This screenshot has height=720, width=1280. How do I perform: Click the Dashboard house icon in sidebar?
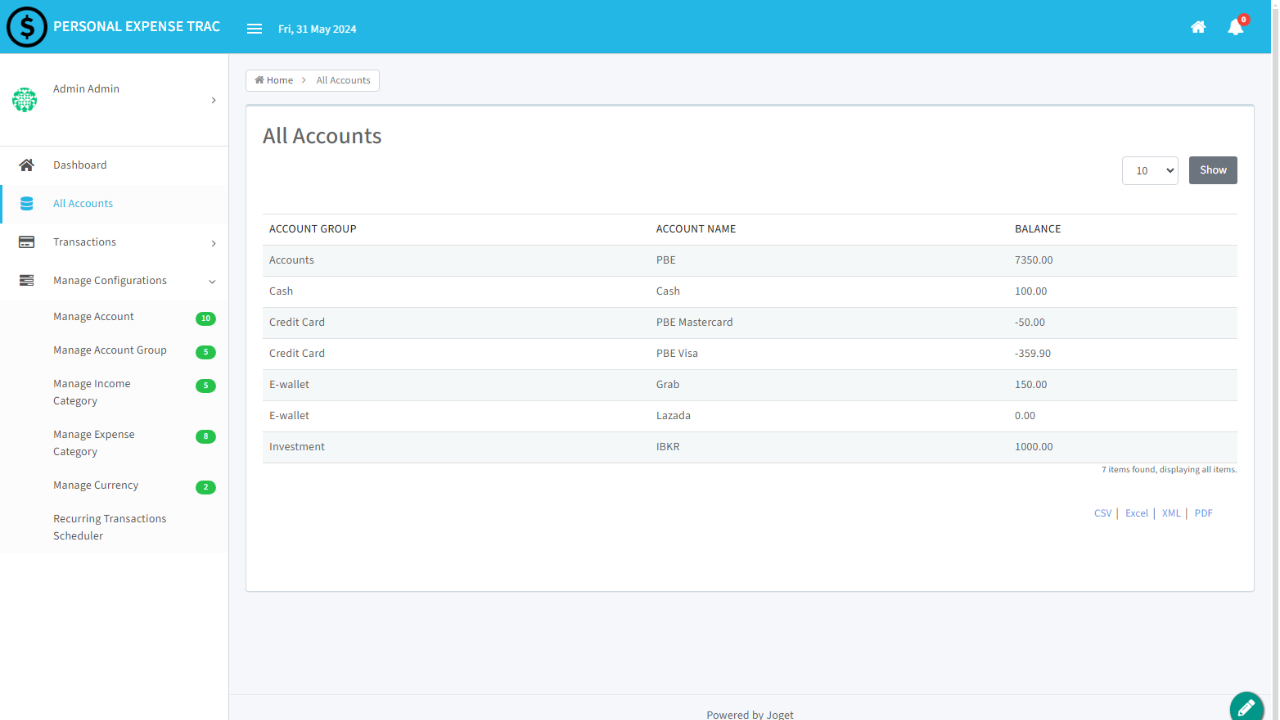tap(27, 165)
